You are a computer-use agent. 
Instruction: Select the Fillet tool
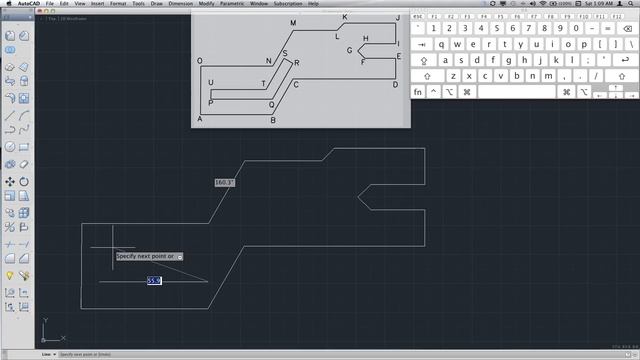(x=10, y=258)
